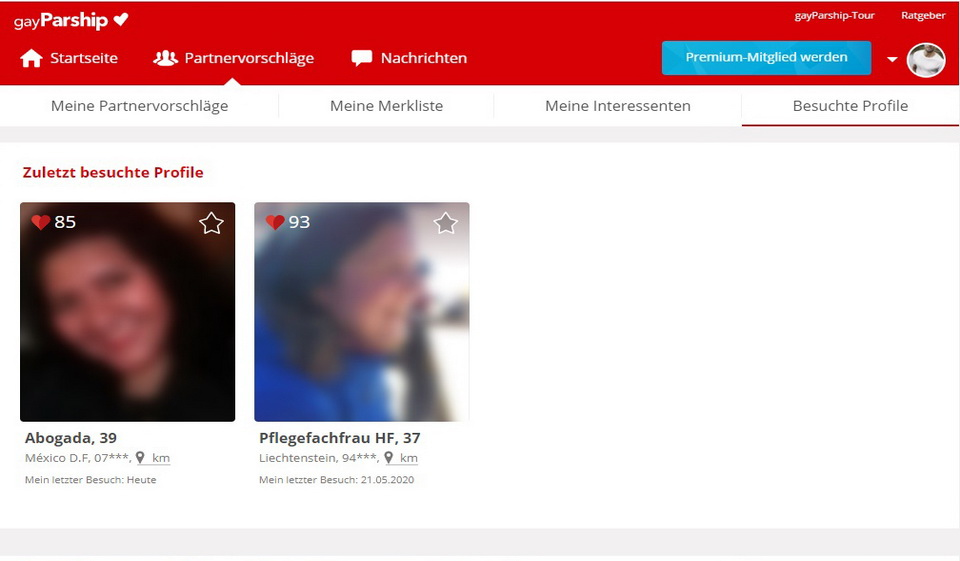This screenshot has height=561, width=960.
Task: Expand the account dropdown arrow
Action: 892,60
